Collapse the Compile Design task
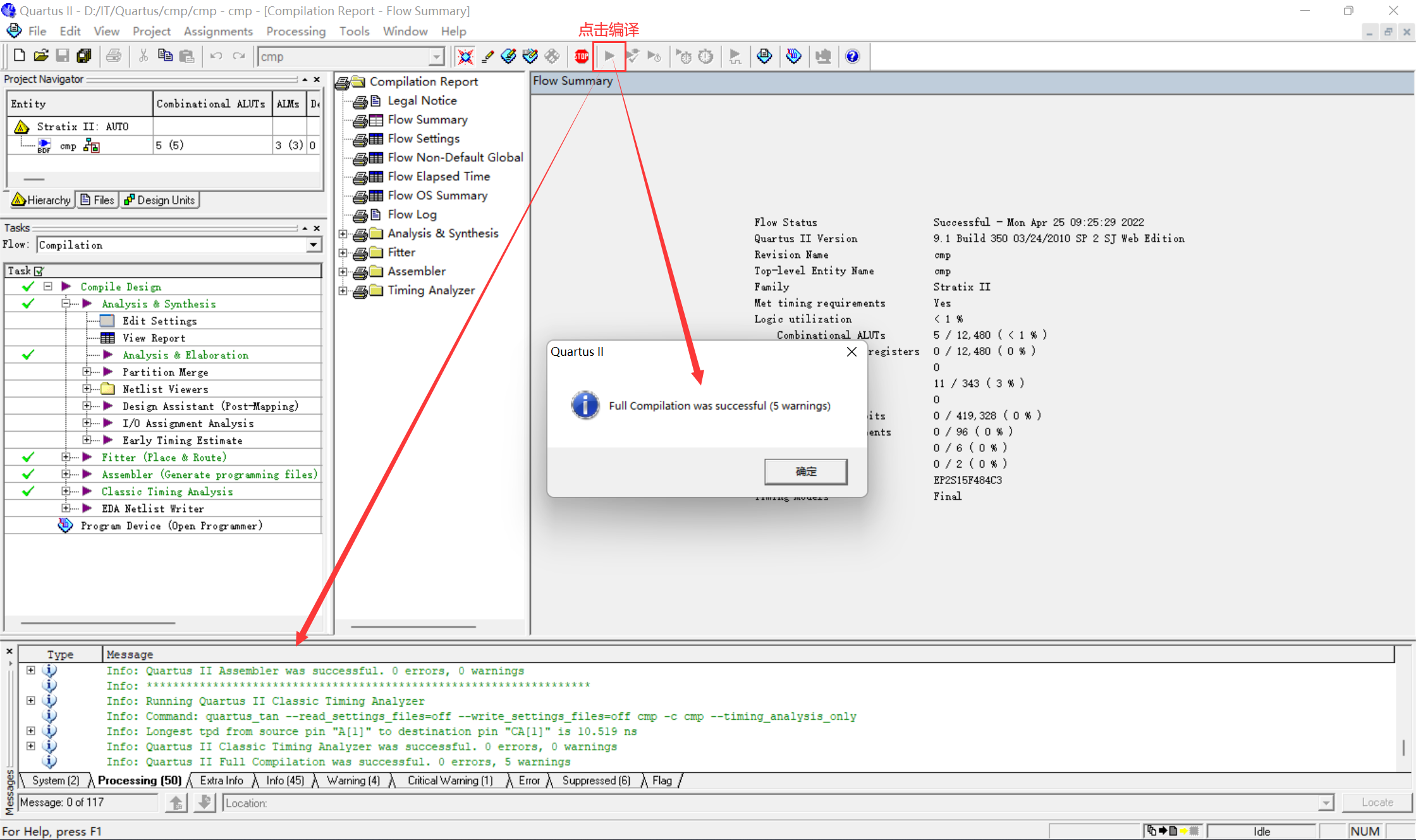The width and height of the screenshot is (1416, 840). (x=48, y=286)
